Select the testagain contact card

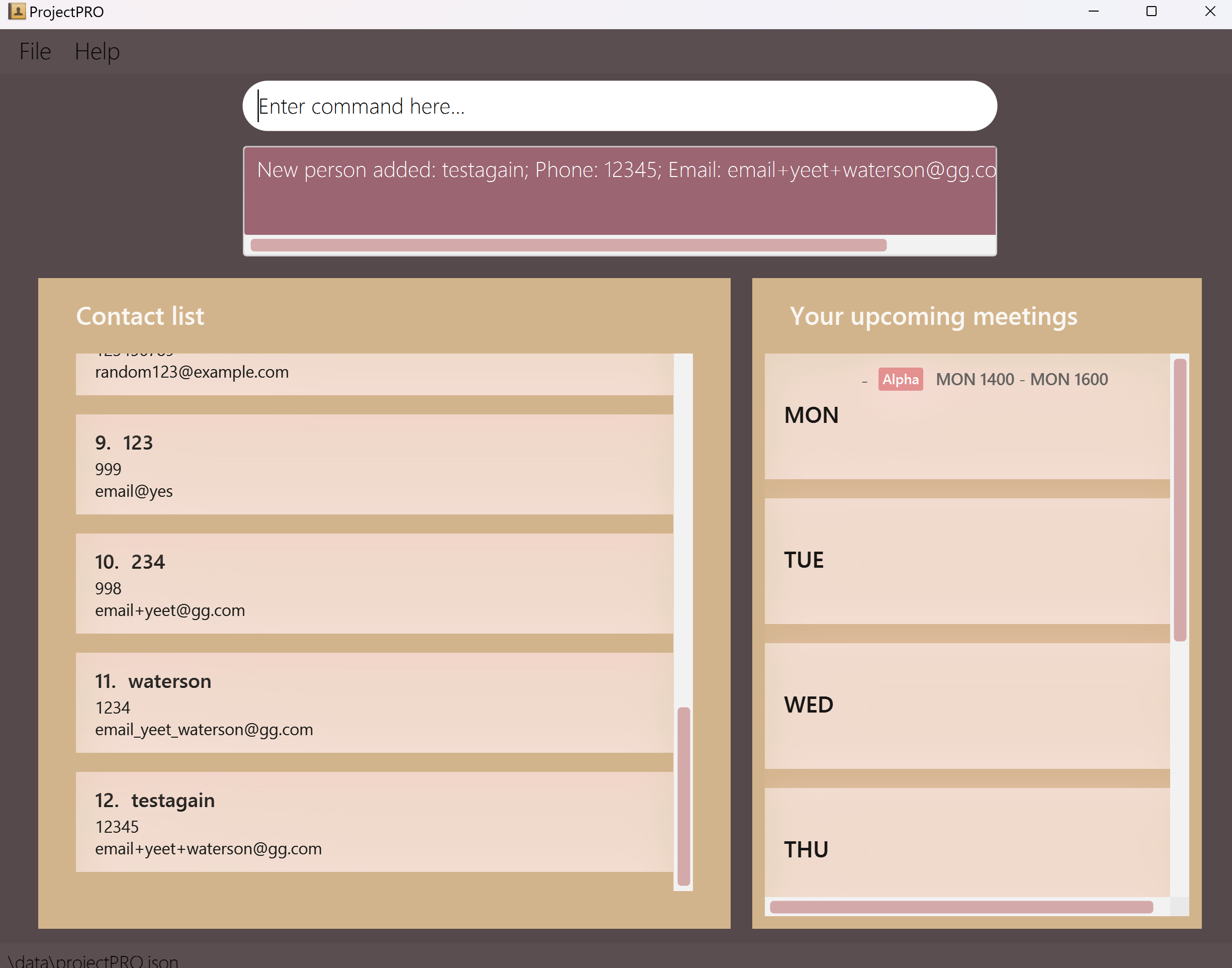point(374,821)
